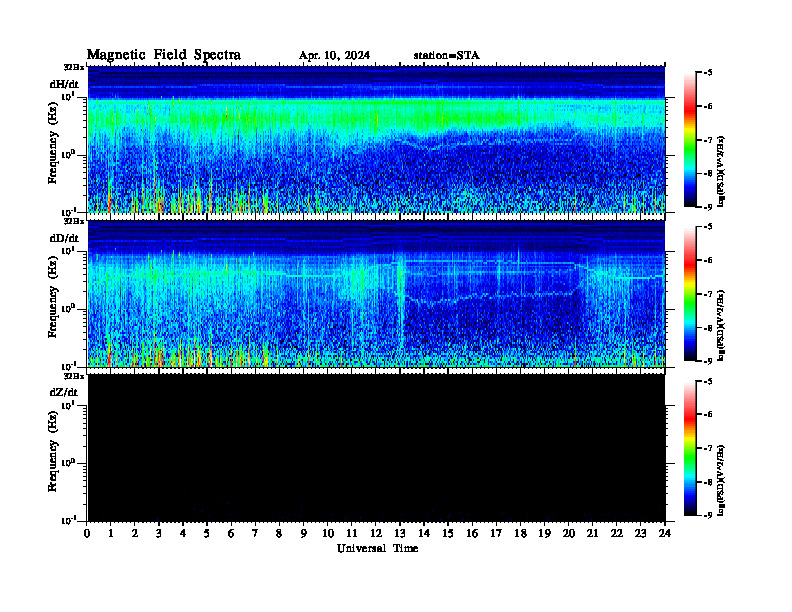The width and height of the screenshot is (792, 612).
Task: Click the hour tick label "22" on time axis
Action: click(x=617, y=534)
